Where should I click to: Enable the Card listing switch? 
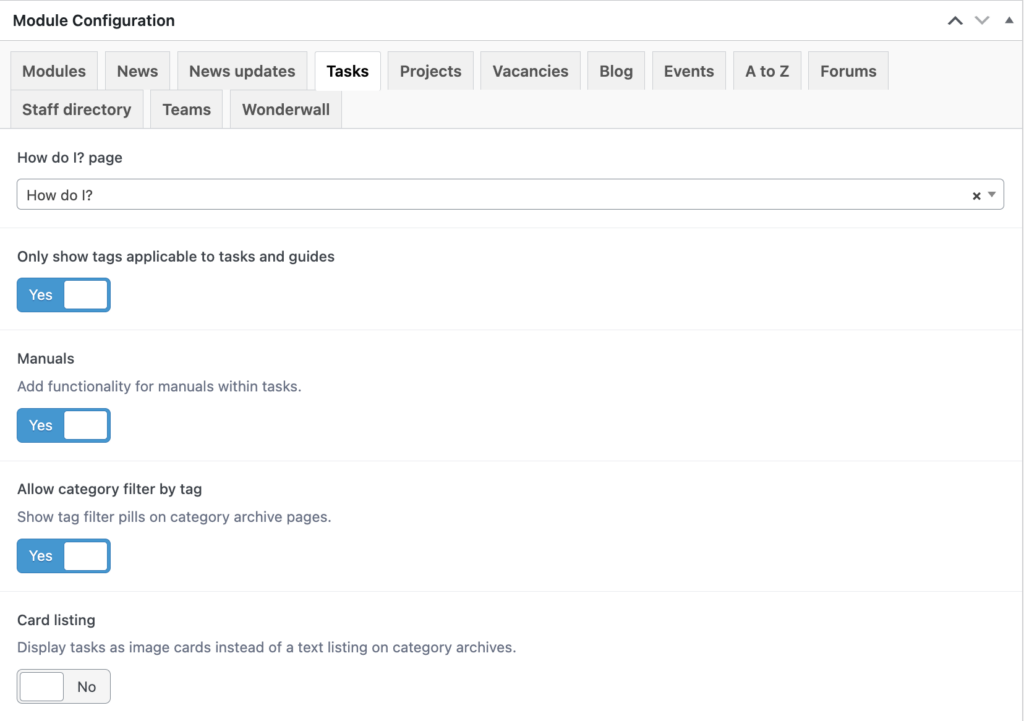tap(63, 686)
